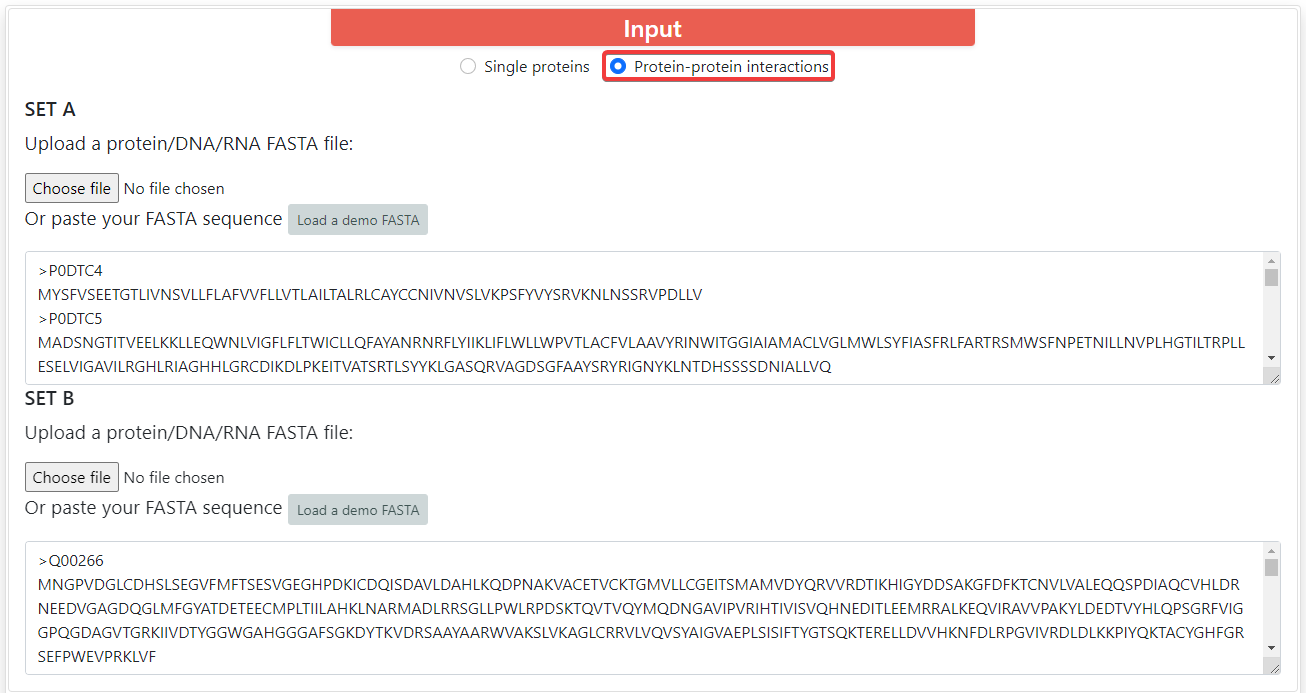Load a demo FASTA for SET A

[x=358, y=220]
